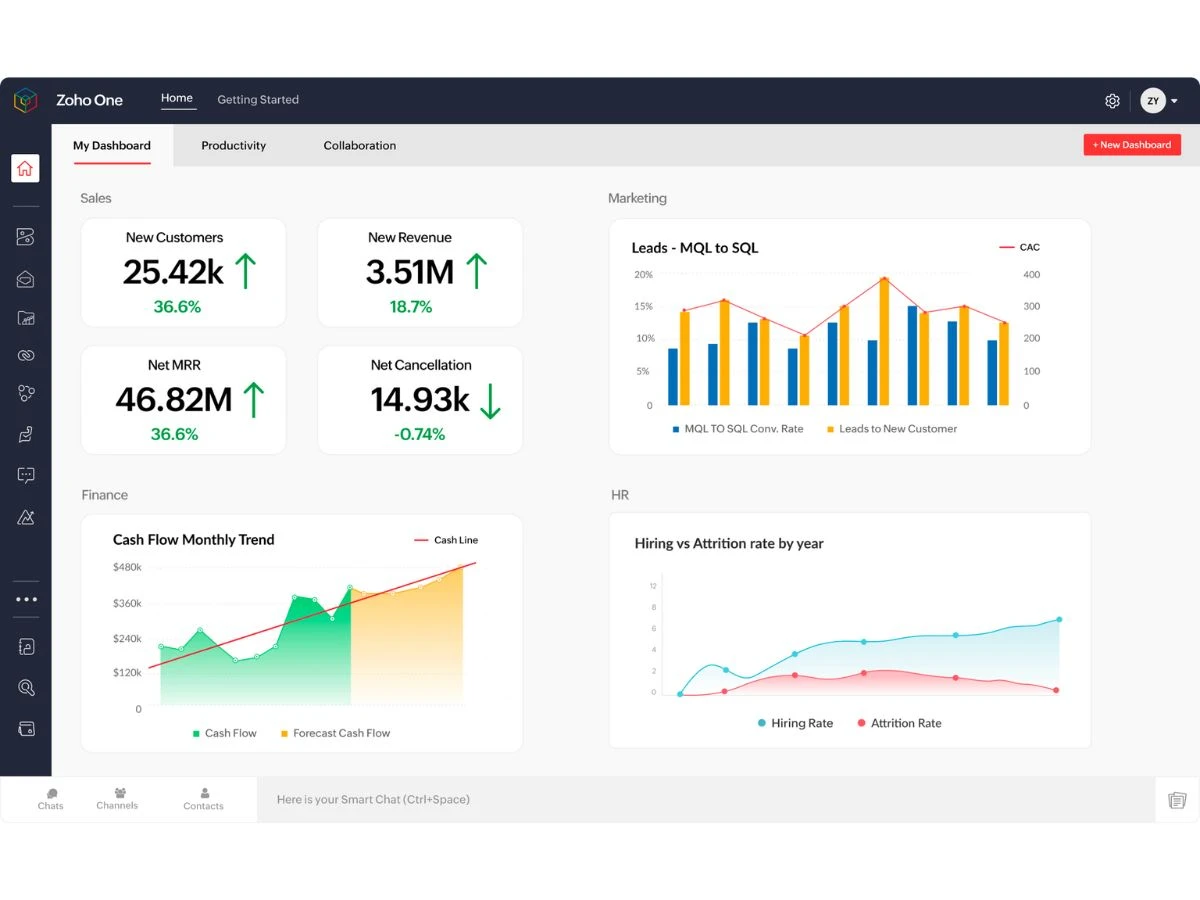
Task: Go to the Home menu item
Action: coord(177,98)
